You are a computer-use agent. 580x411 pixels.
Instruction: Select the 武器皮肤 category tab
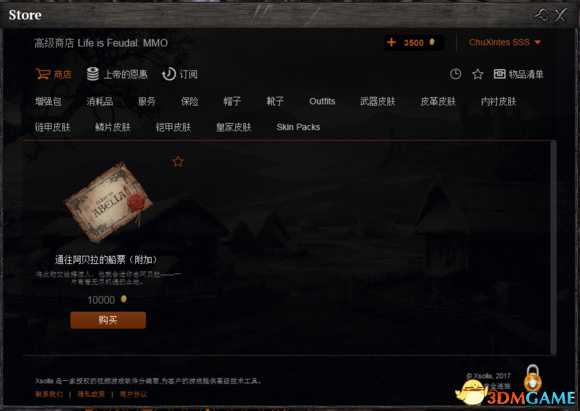[377, 101]
